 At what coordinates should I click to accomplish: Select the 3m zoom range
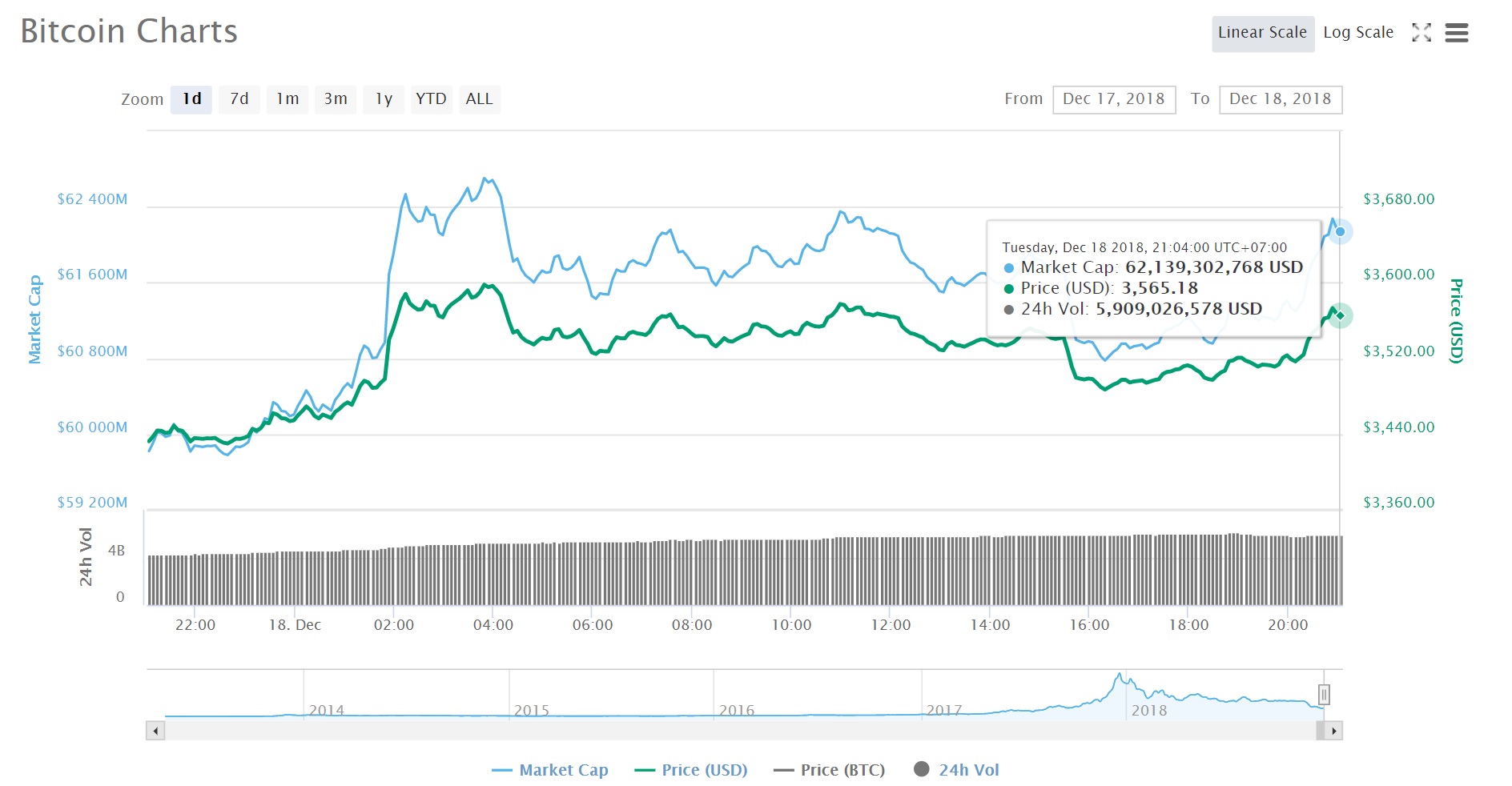pos(336,99)
